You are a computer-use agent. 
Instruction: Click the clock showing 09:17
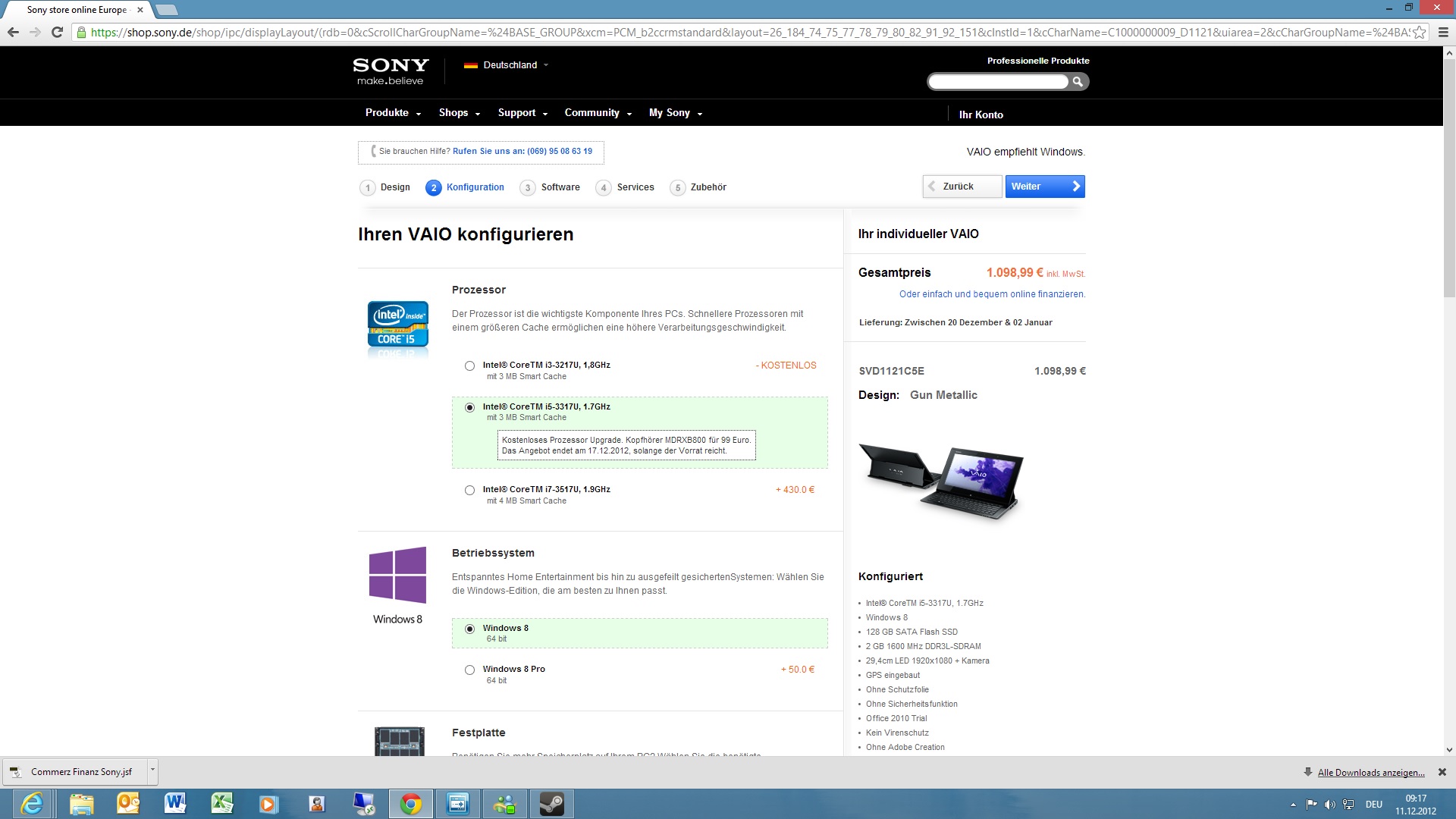(1416, 799)
